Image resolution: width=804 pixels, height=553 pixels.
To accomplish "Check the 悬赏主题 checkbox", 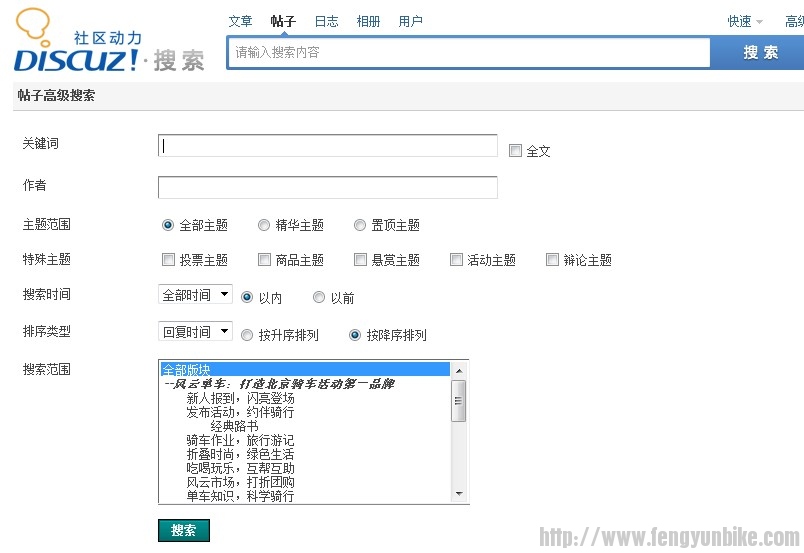I will [x=360, y=260].
